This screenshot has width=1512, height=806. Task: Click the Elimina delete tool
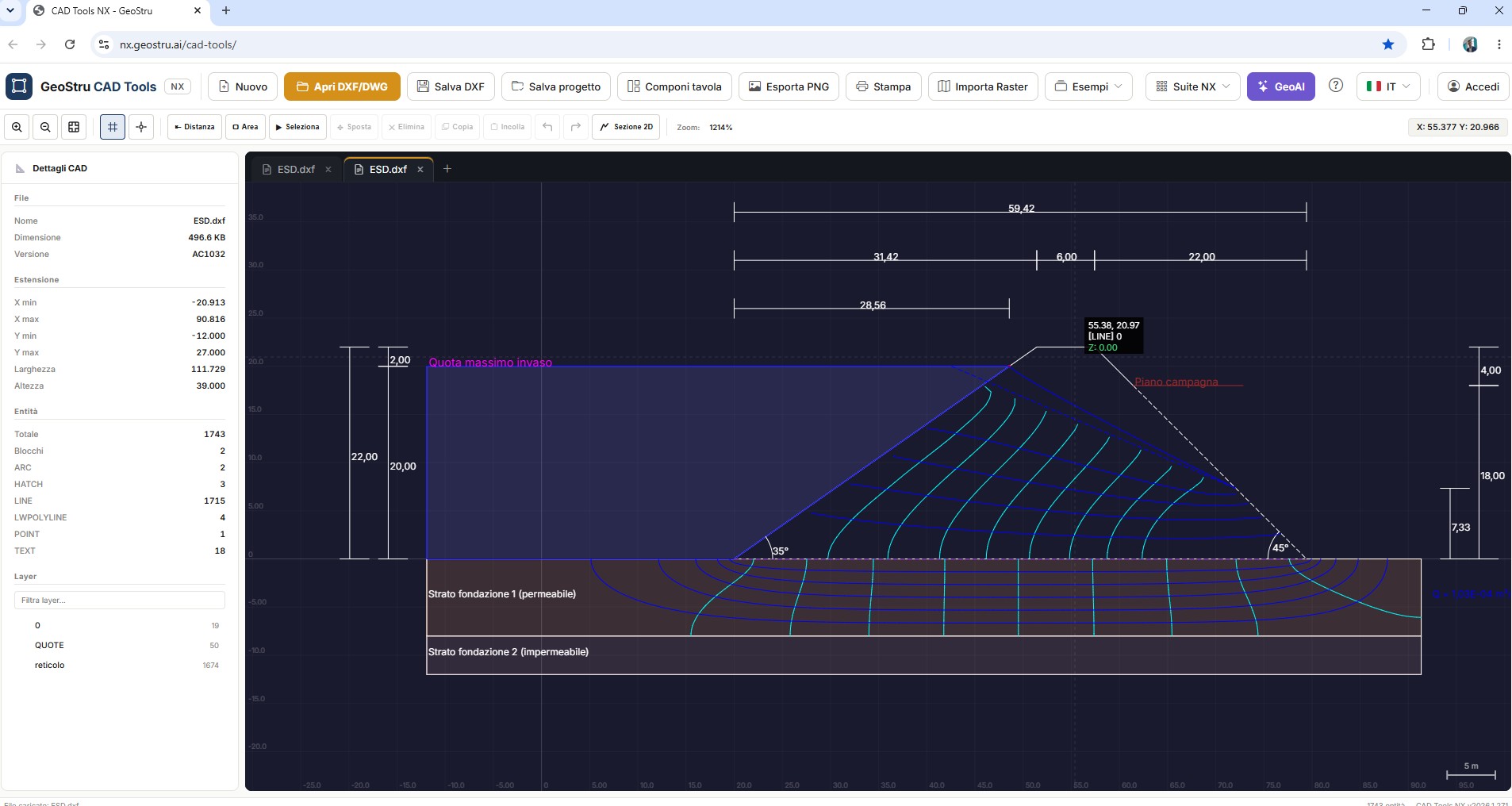(x=406, y=127)
